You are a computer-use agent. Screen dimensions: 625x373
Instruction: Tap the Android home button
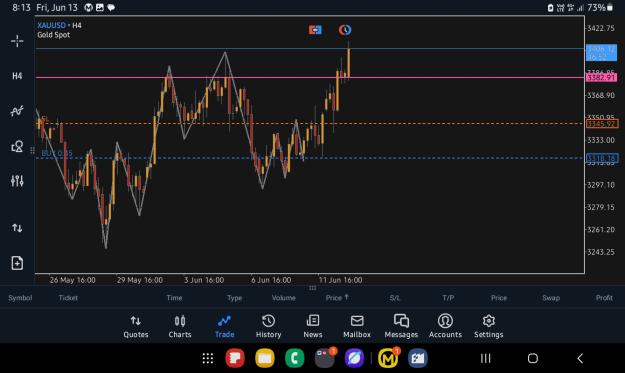coord(533,358)
